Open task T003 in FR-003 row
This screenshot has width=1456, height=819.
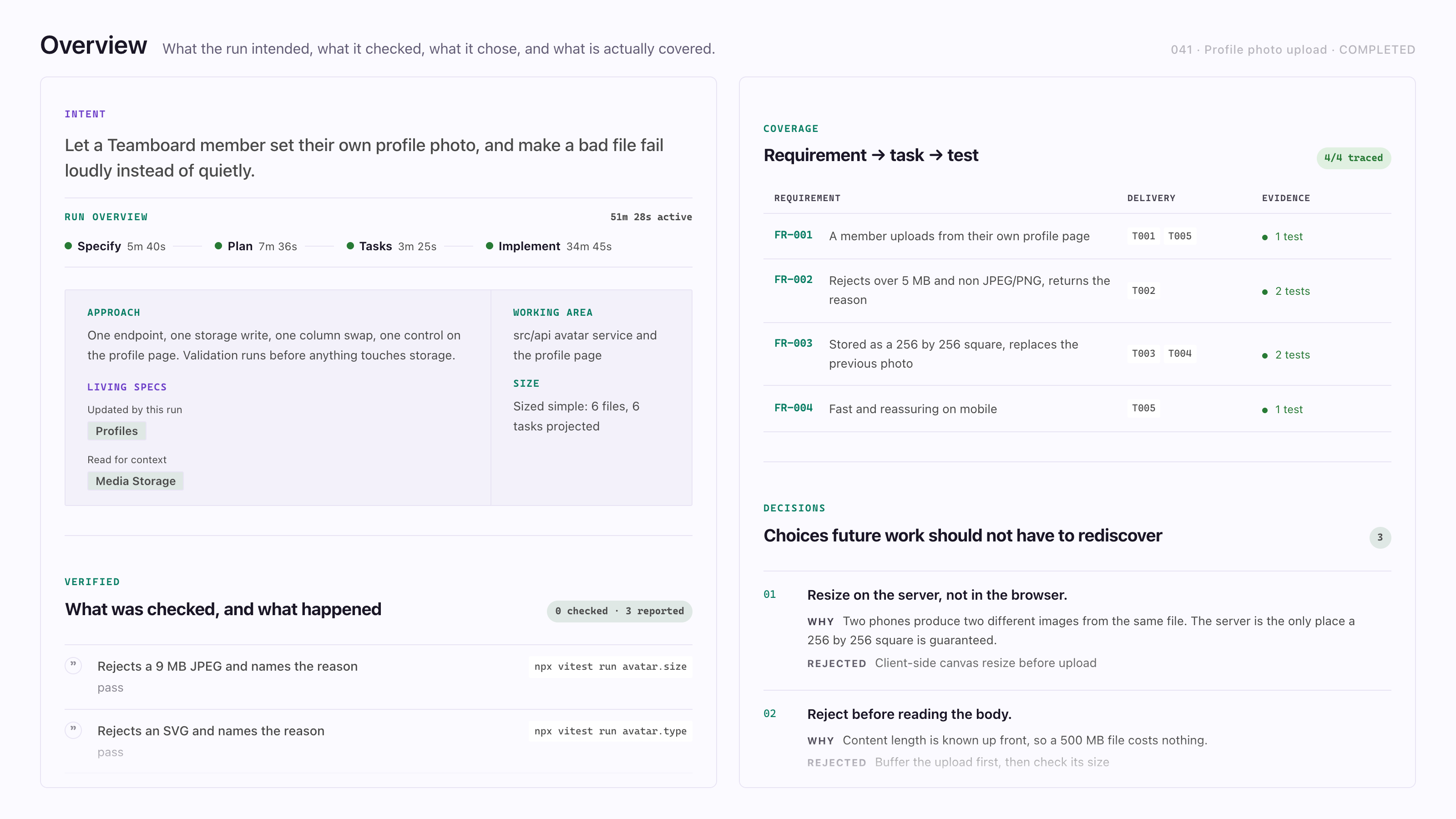click(x=1143, y=354)
